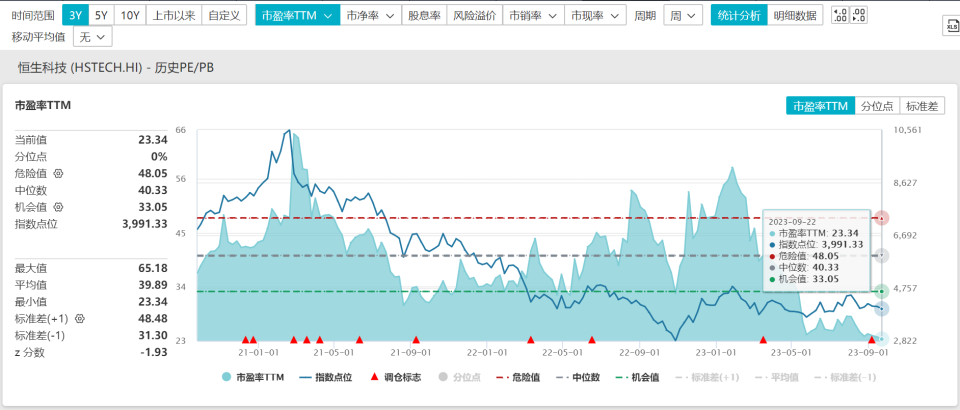
Task: Click rebalance triangle between 22-01-01 and 22-05-01
Action: (x=531, y=340)
